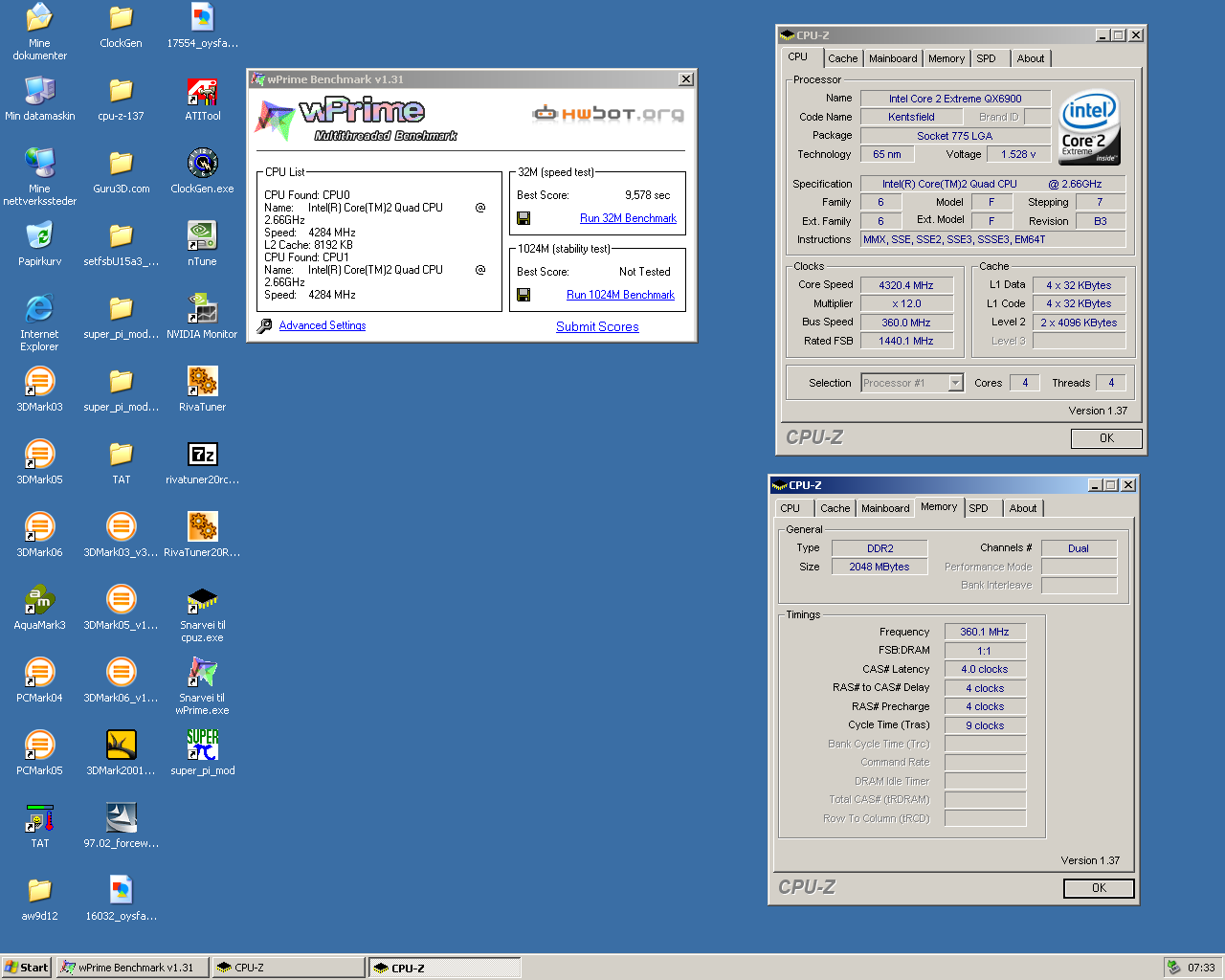Launch the 3DMark06 shortcut
Image resolution: width=1225 pixels, height=980 pixels.
pyautogui.click(x=39, y=536)
